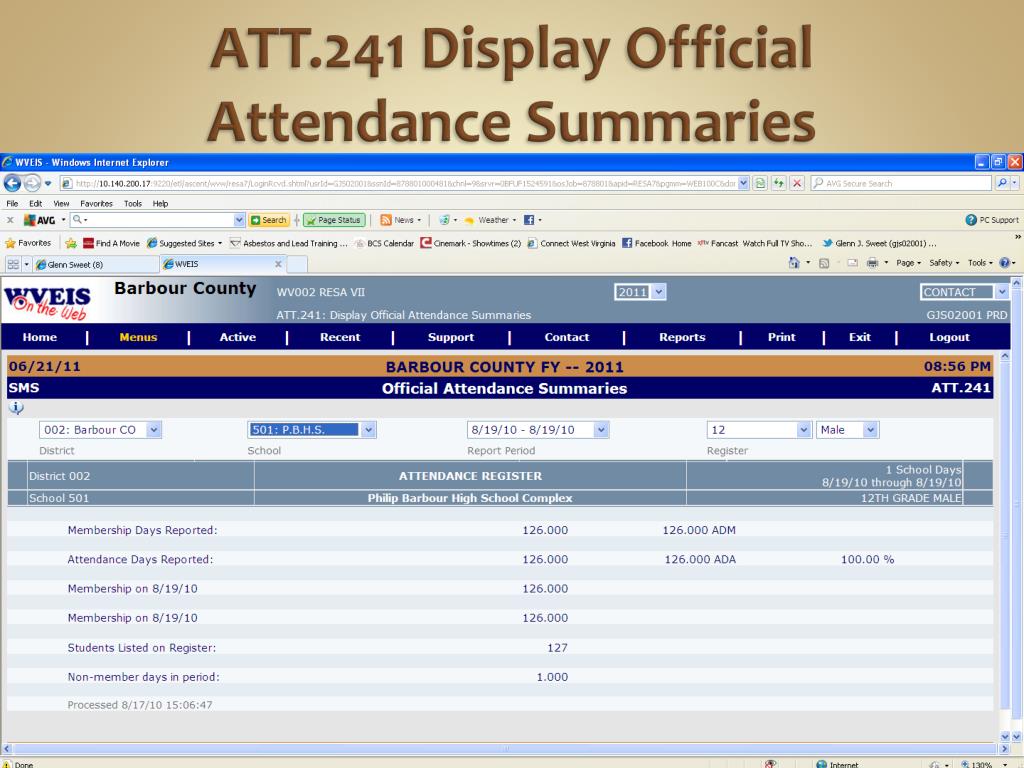
Task: Open the Favorites menu in menu bar
Action: [x=97, y=204]
